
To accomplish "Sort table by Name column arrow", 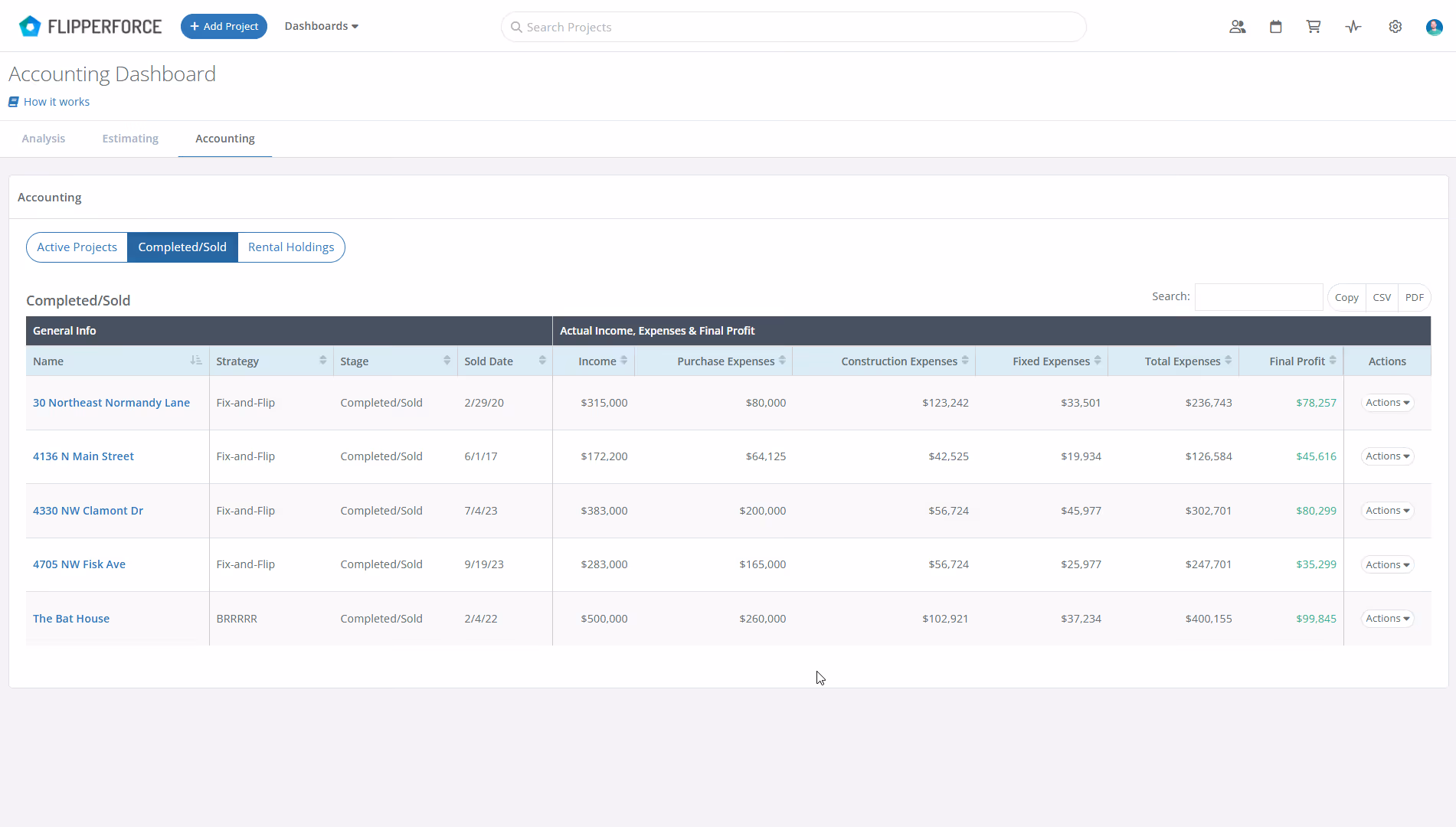I will [x=196, y=361].
